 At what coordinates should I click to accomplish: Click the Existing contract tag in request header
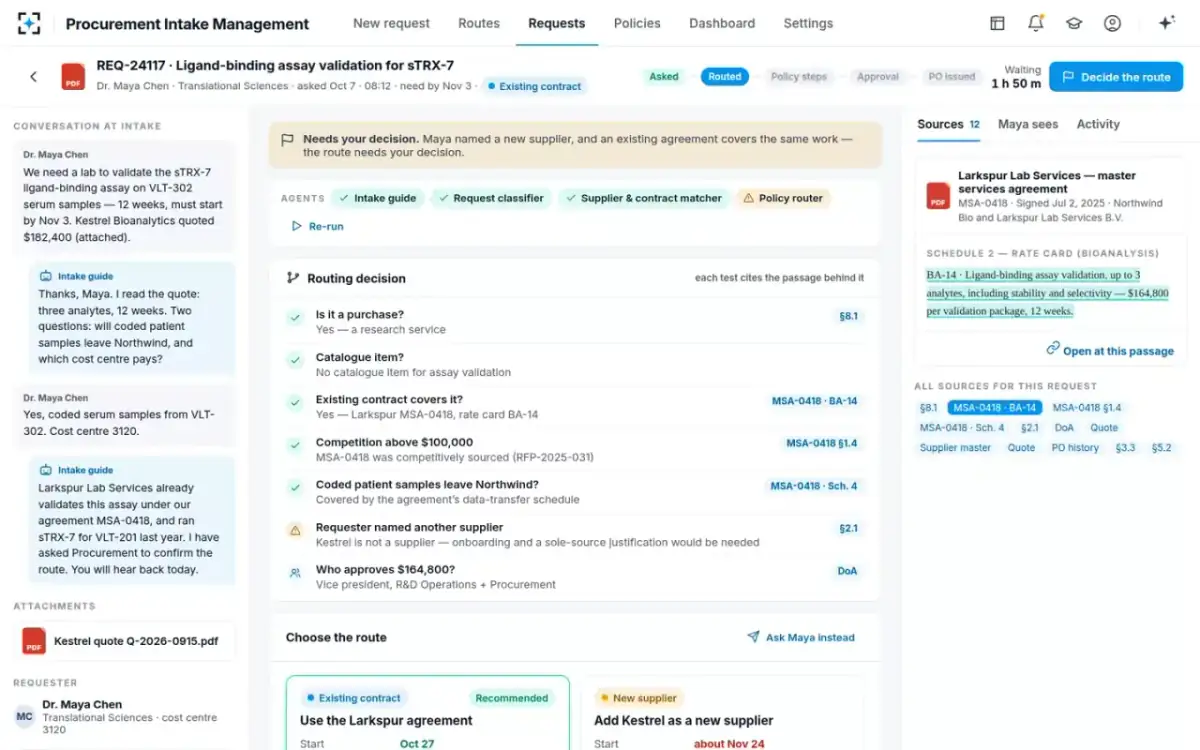click(534, 86)
